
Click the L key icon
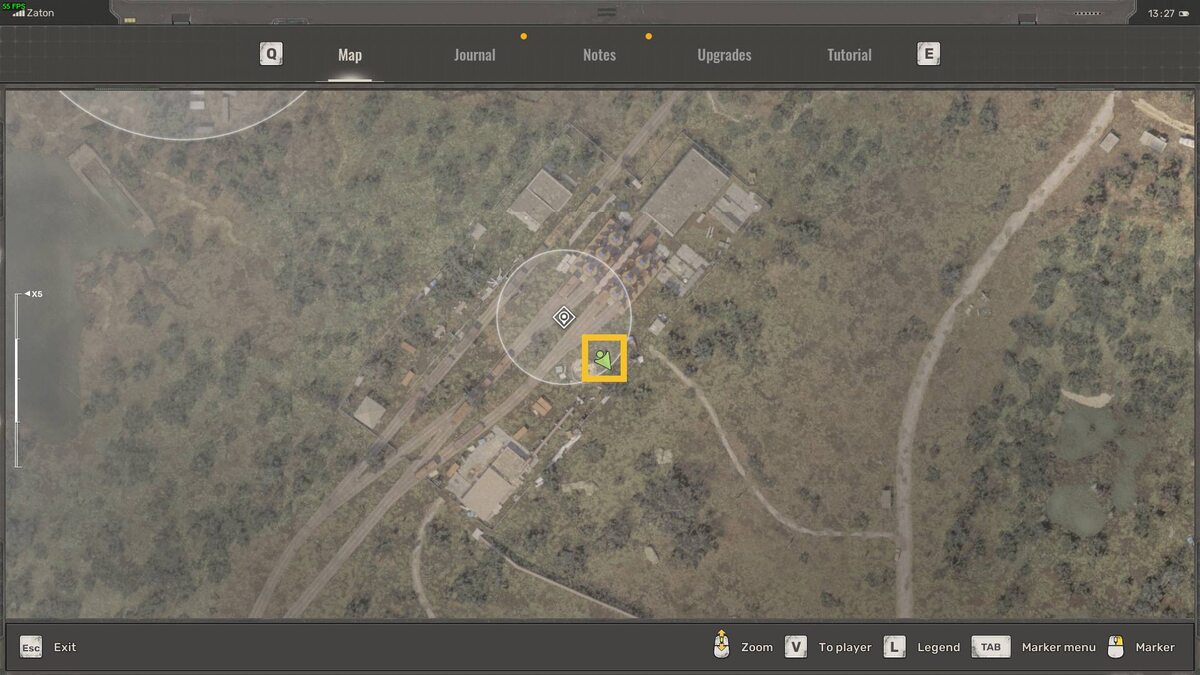click(895, 647)
